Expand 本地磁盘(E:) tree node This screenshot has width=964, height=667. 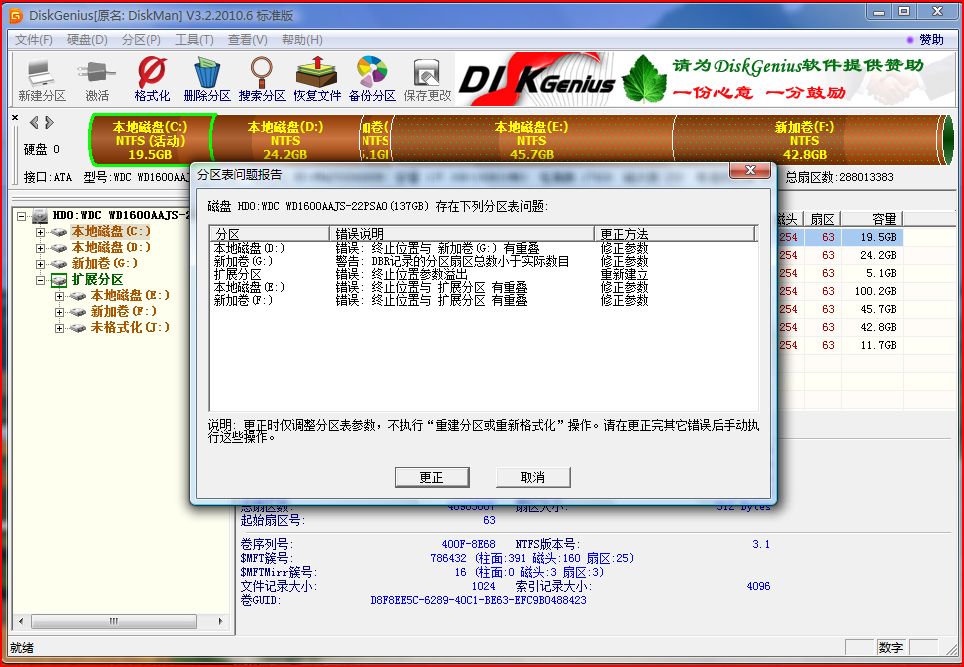point(60,296)
